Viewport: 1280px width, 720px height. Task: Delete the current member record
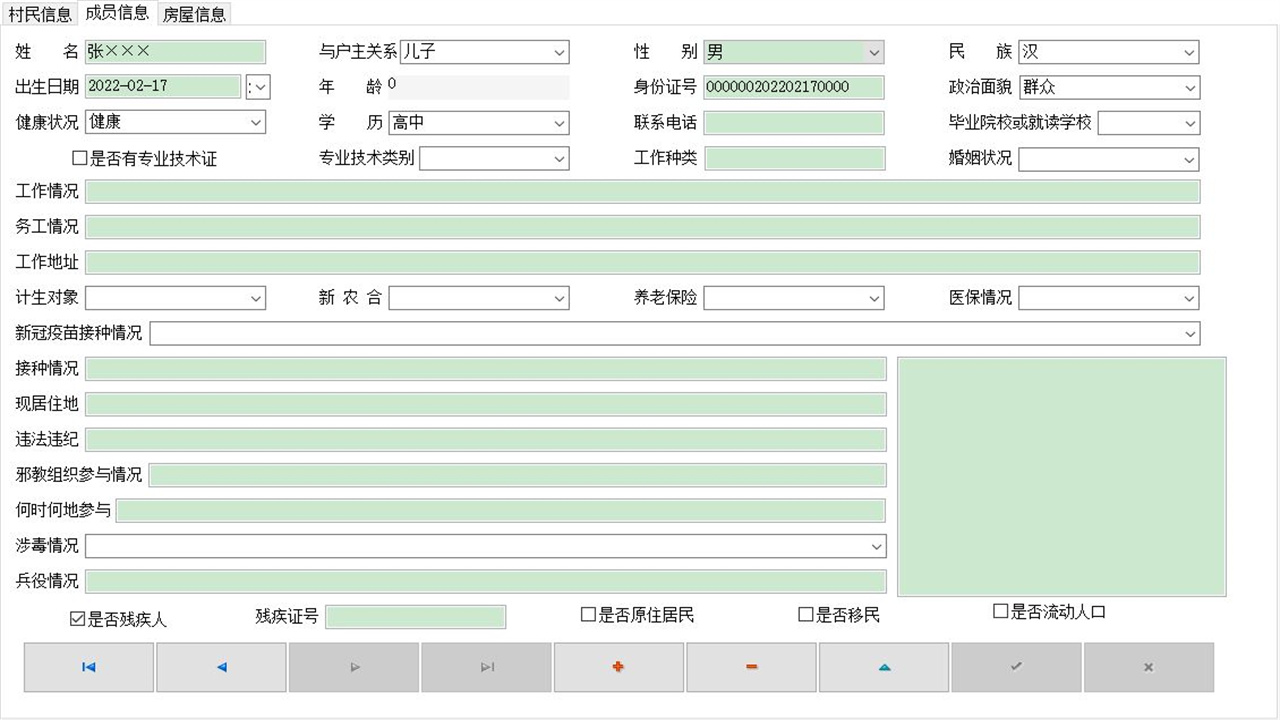(751, 667)
